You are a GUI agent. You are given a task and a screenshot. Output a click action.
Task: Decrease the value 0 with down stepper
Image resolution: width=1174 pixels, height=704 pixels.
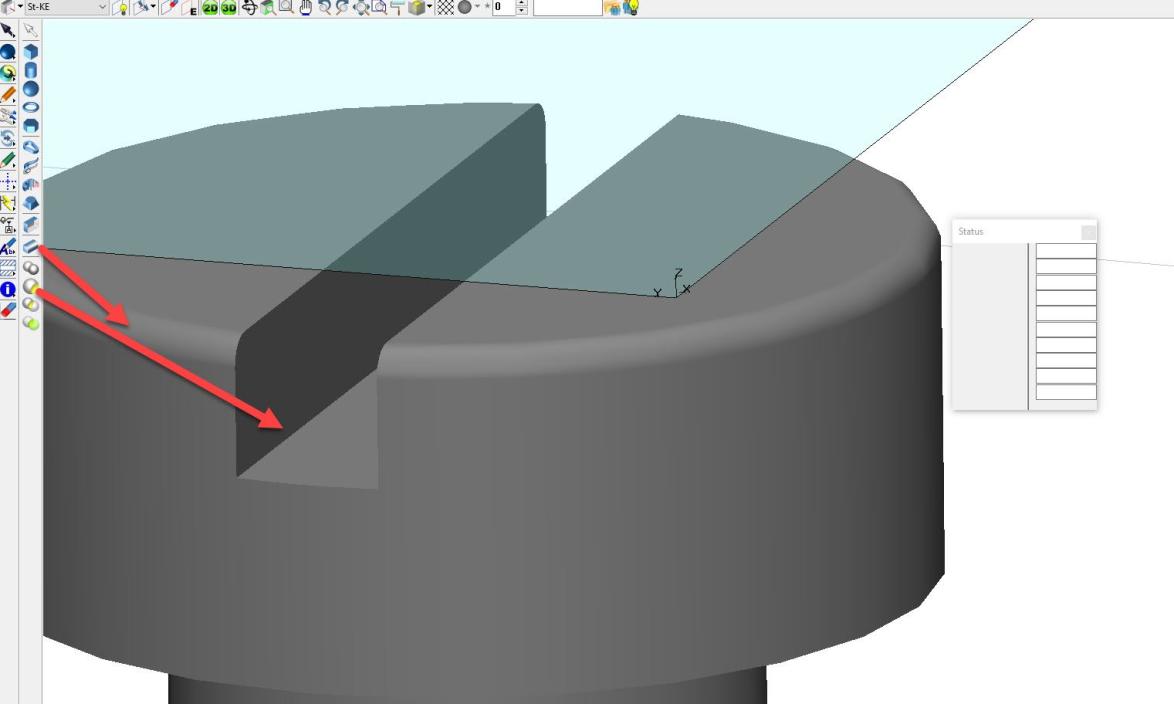522,11
